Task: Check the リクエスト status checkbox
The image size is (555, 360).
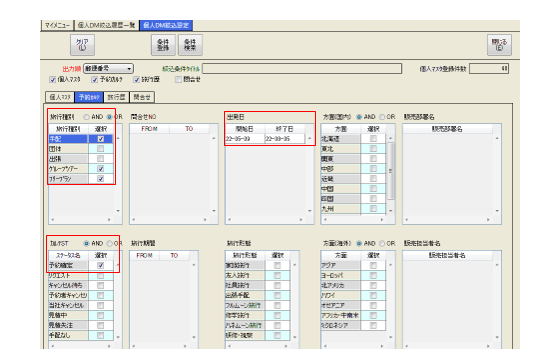Action: [101, 275]
